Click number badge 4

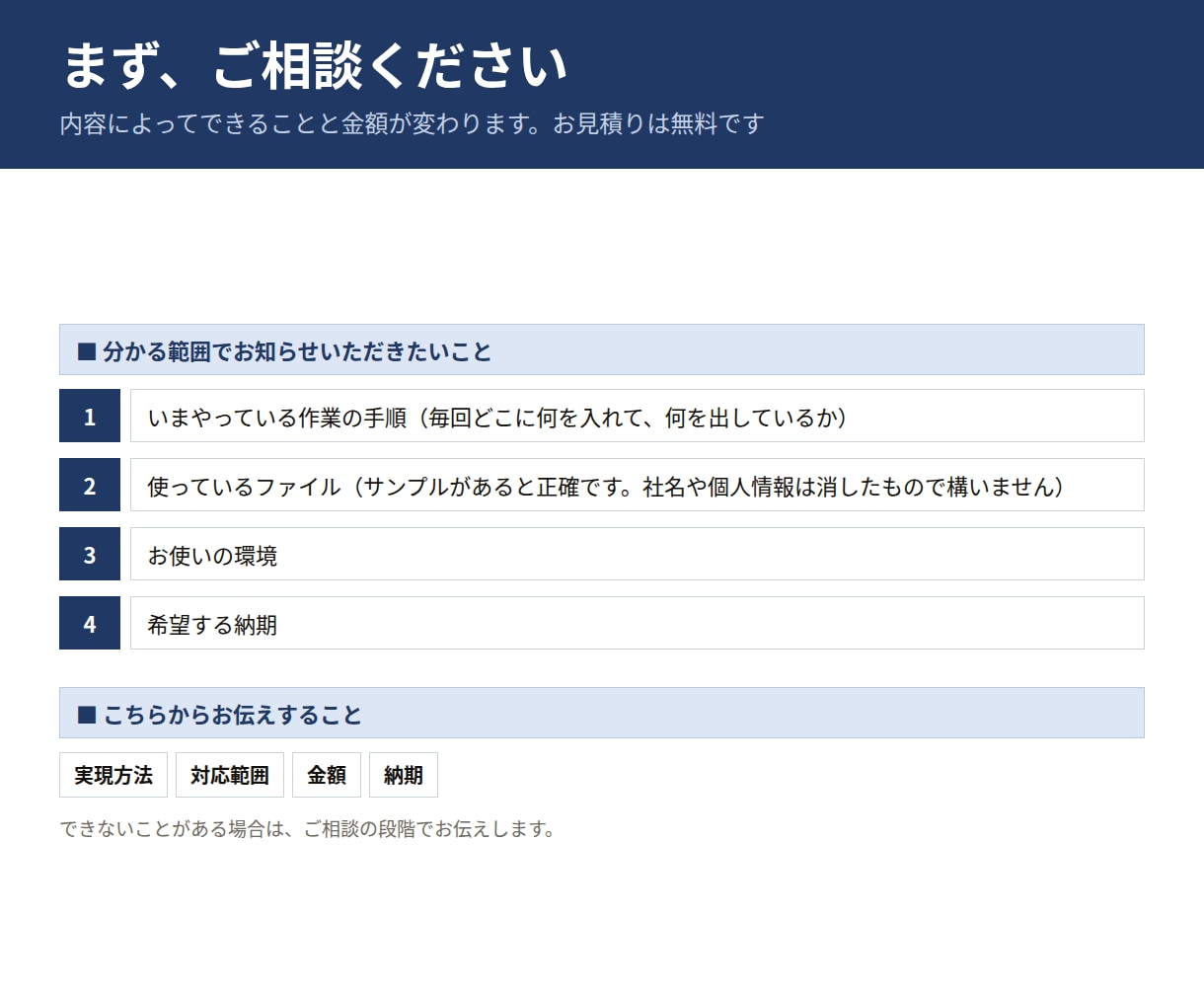(x=90, y=623)
